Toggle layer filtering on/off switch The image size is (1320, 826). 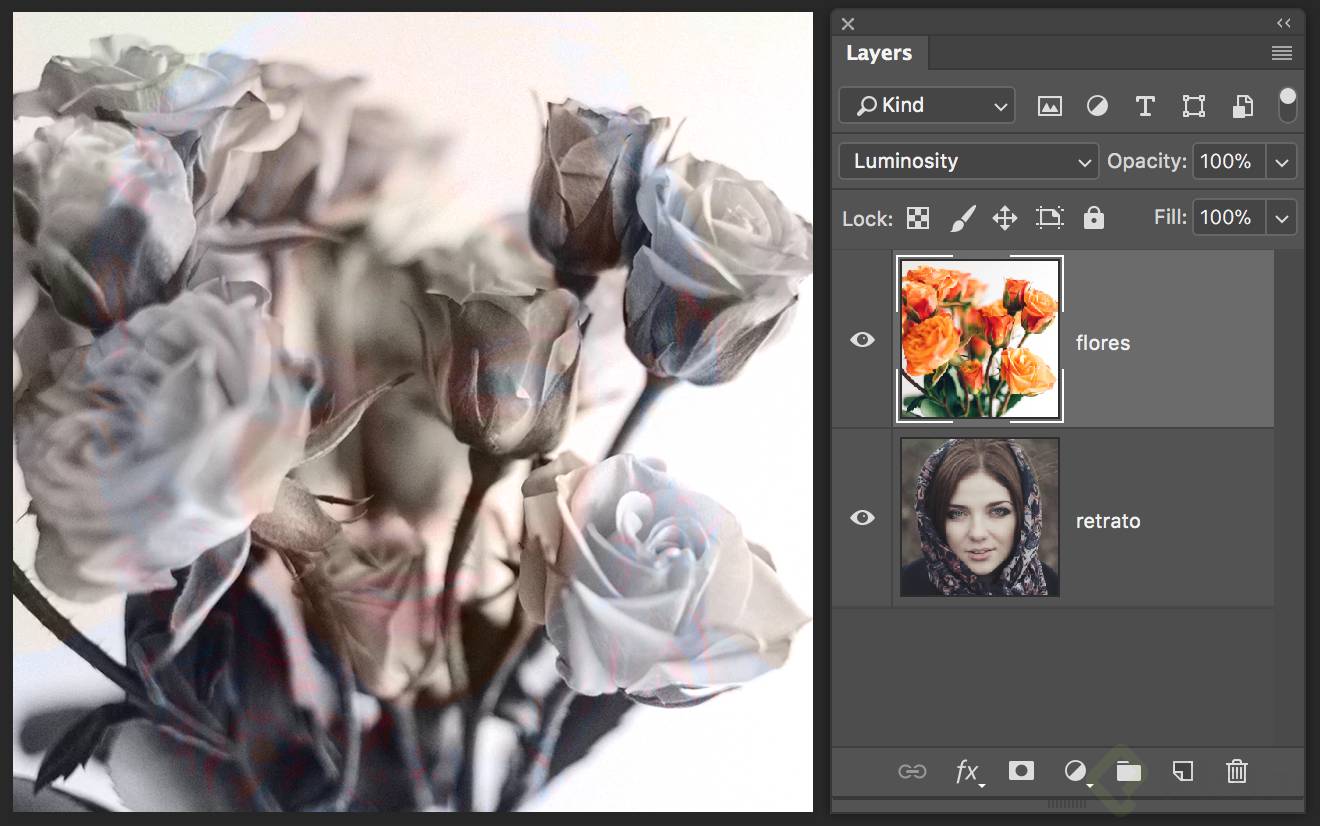pyautogui.click(x=1288, y=105)
